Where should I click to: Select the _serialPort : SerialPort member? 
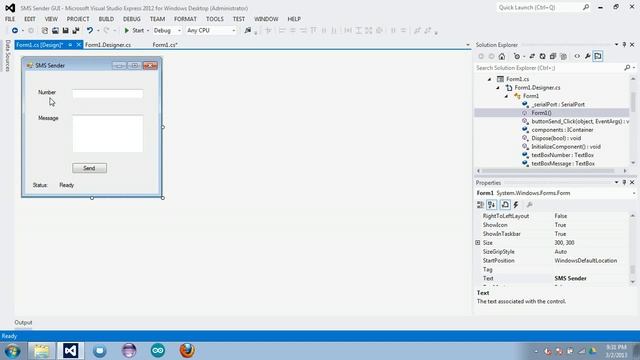point(558,104)
